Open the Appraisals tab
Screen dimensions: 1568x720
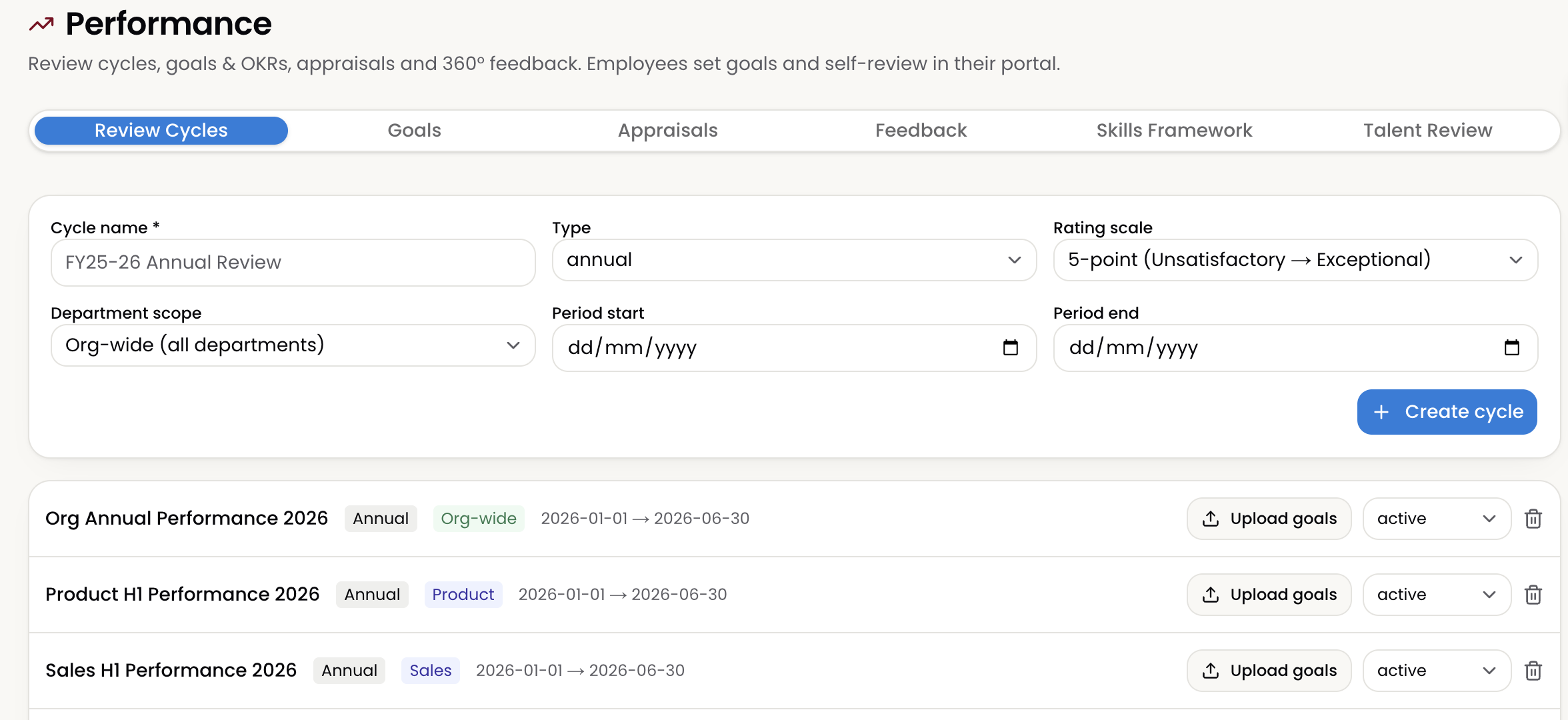[x=668, y=131]
